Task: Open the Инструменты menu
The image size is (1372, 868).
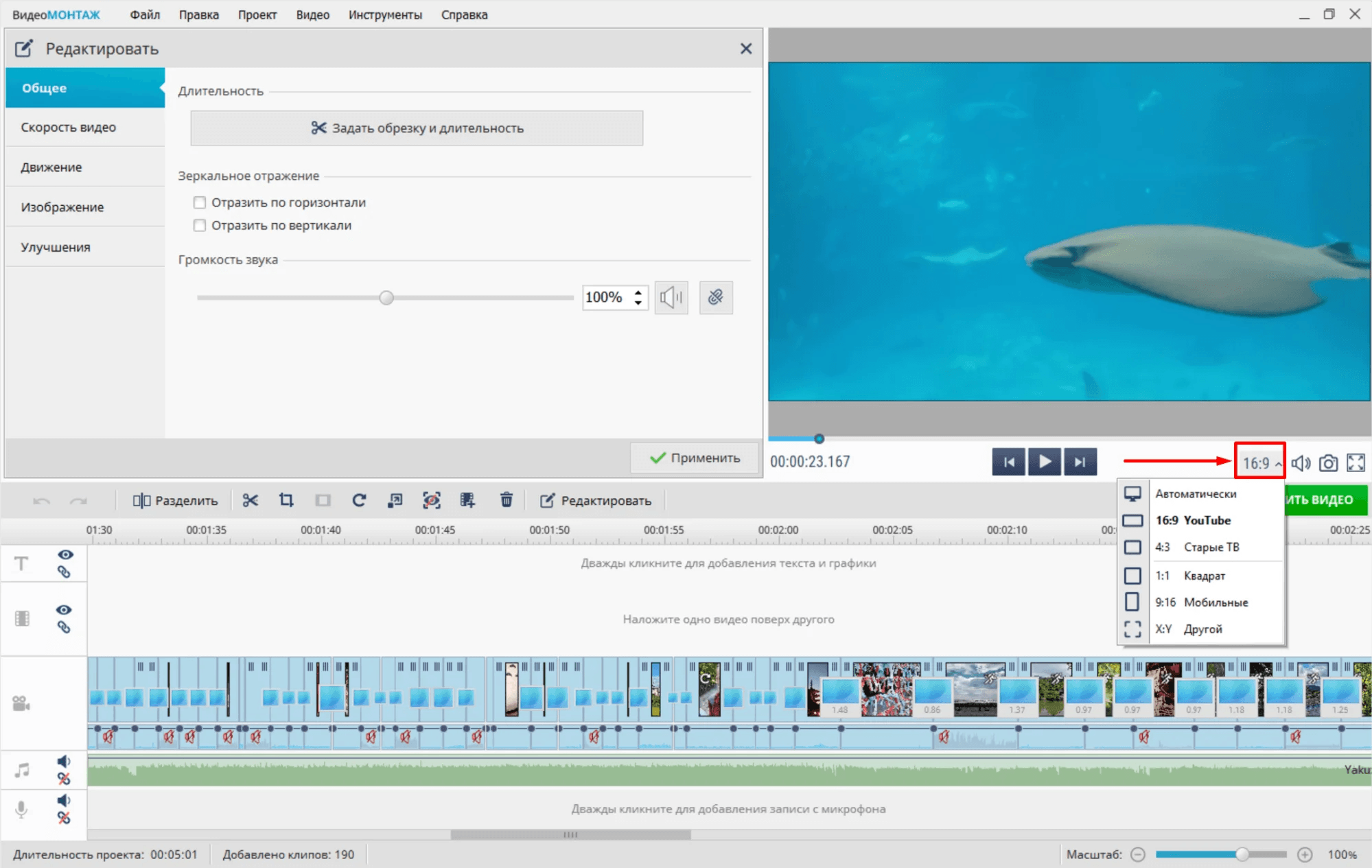Action: 384,14
